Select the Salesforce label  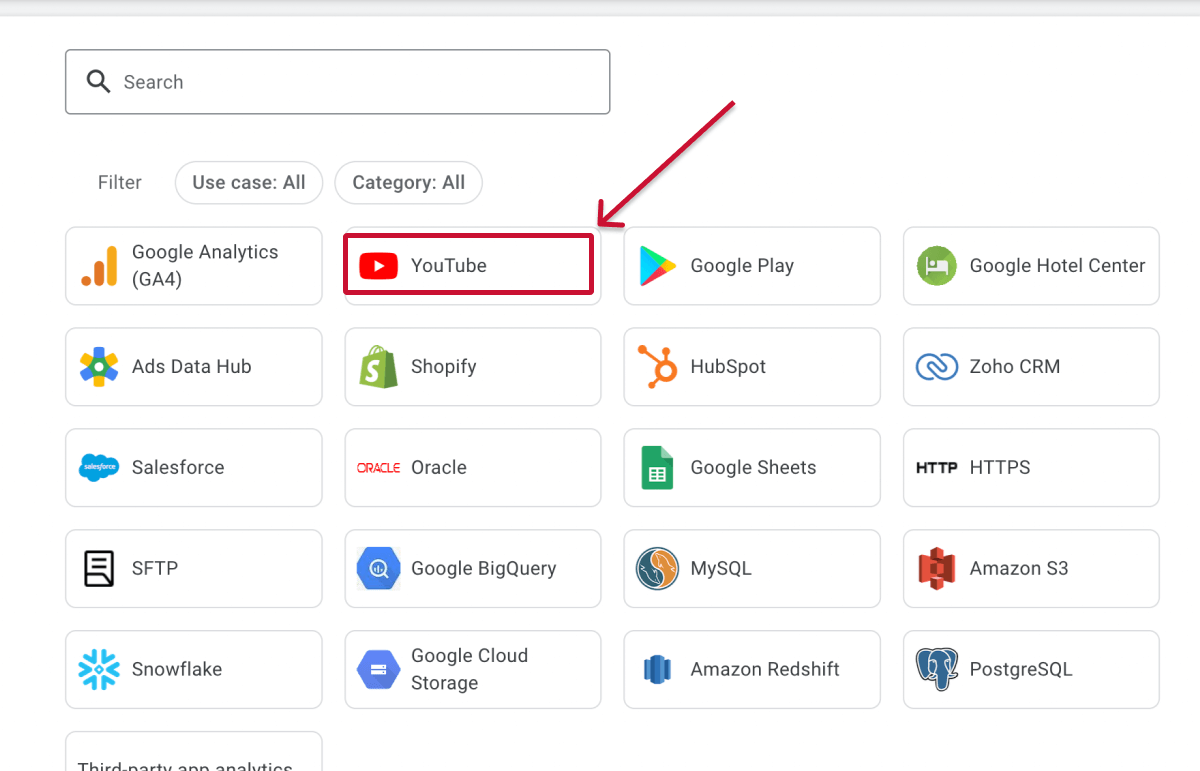[178, 468]
